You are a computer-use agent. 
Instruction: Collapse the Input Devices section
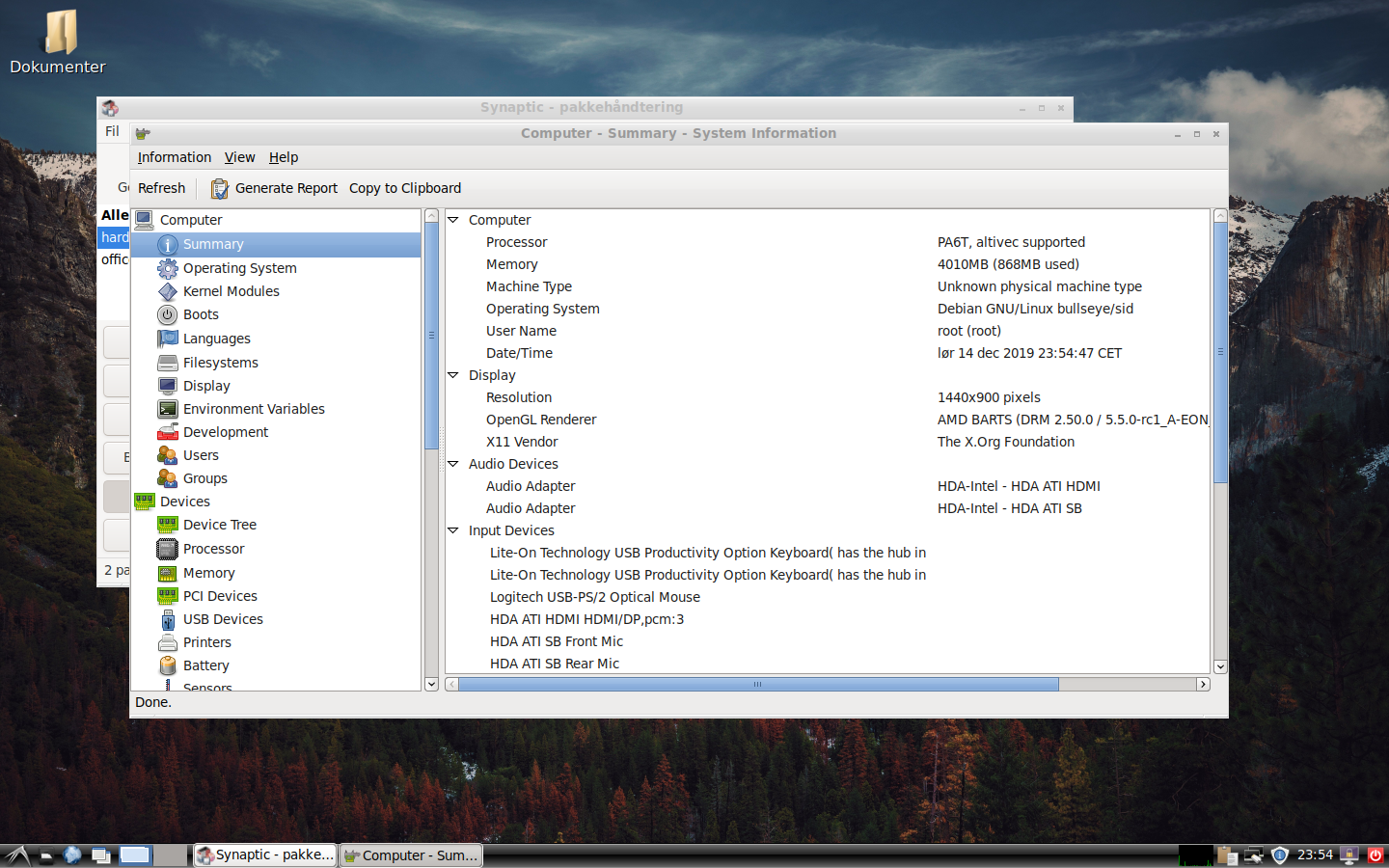click(453, 530)
